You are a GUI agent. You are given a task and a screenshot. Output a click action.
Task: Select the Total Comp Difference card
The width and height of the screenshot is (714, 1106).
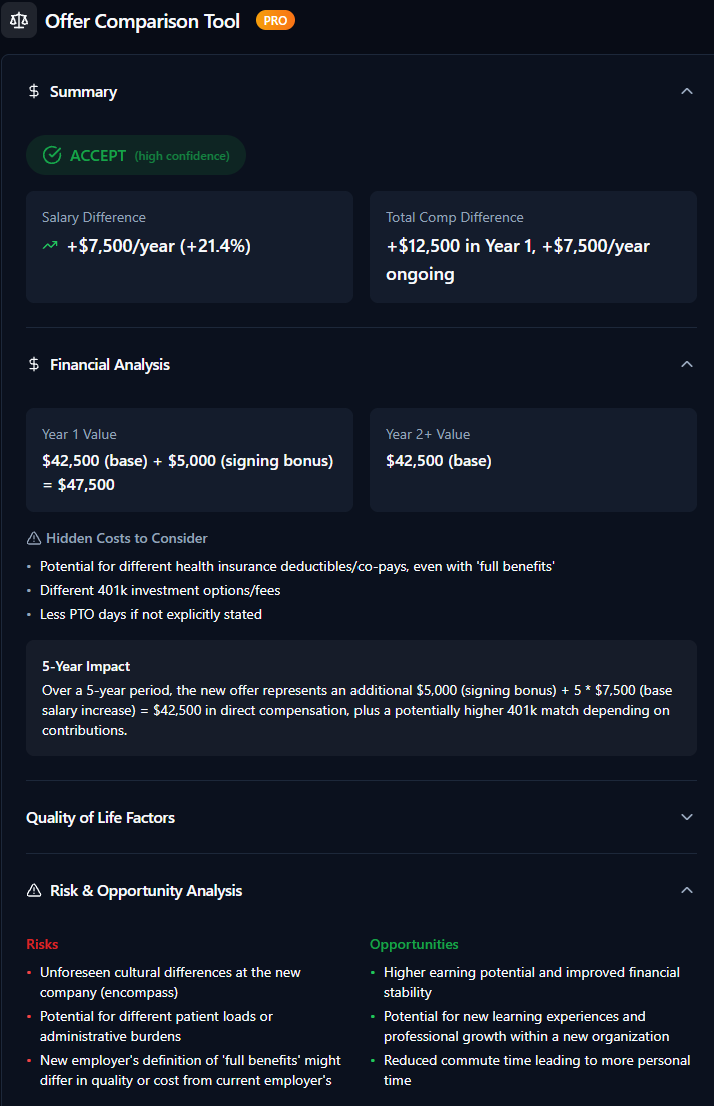pyautogui.click(x=533, y=245)
